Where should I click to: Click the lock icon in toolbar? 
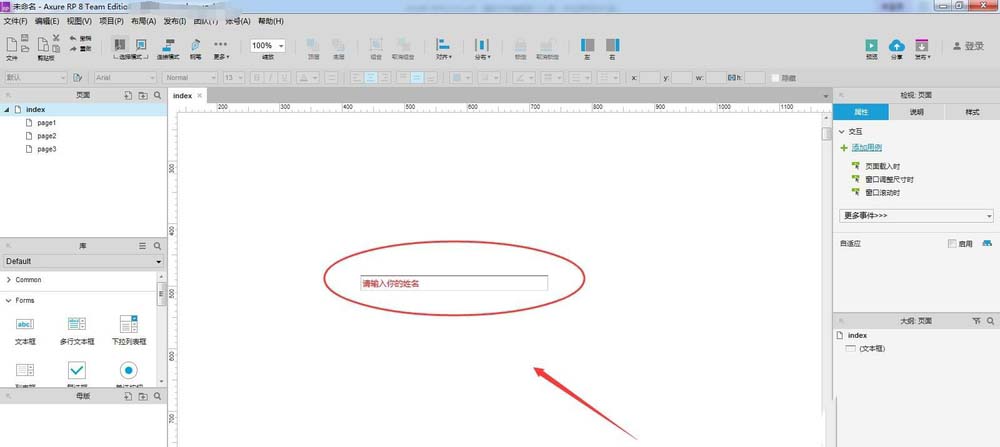click(520, 45)
